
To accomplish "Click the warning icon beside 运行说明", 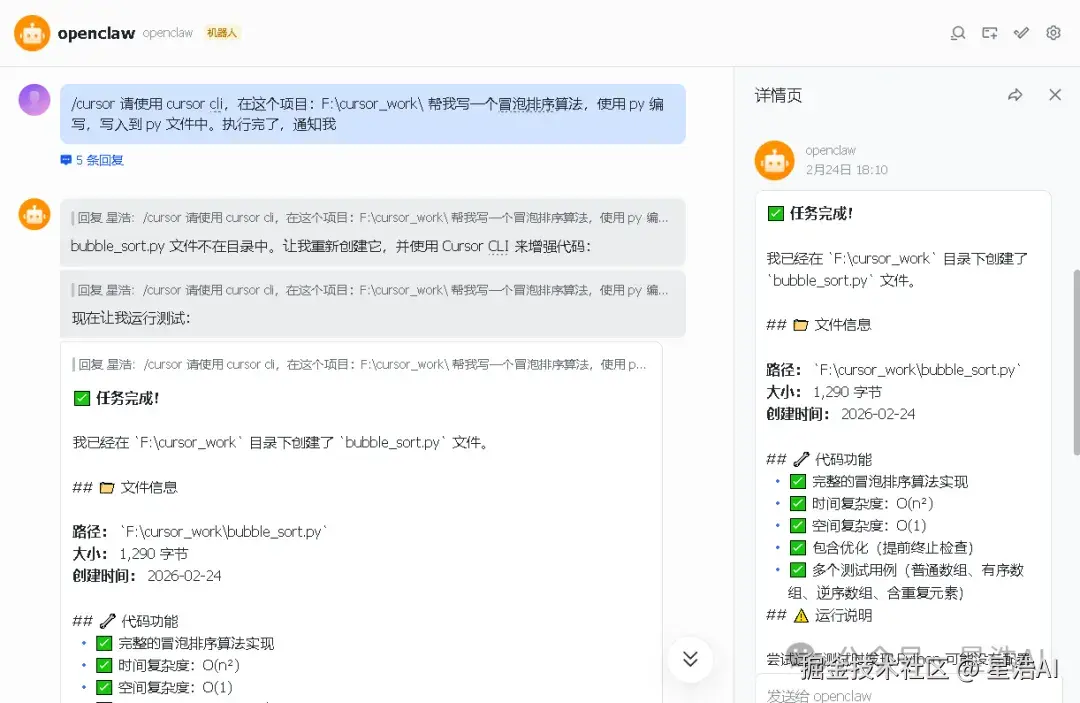I will tap(800, 616).
